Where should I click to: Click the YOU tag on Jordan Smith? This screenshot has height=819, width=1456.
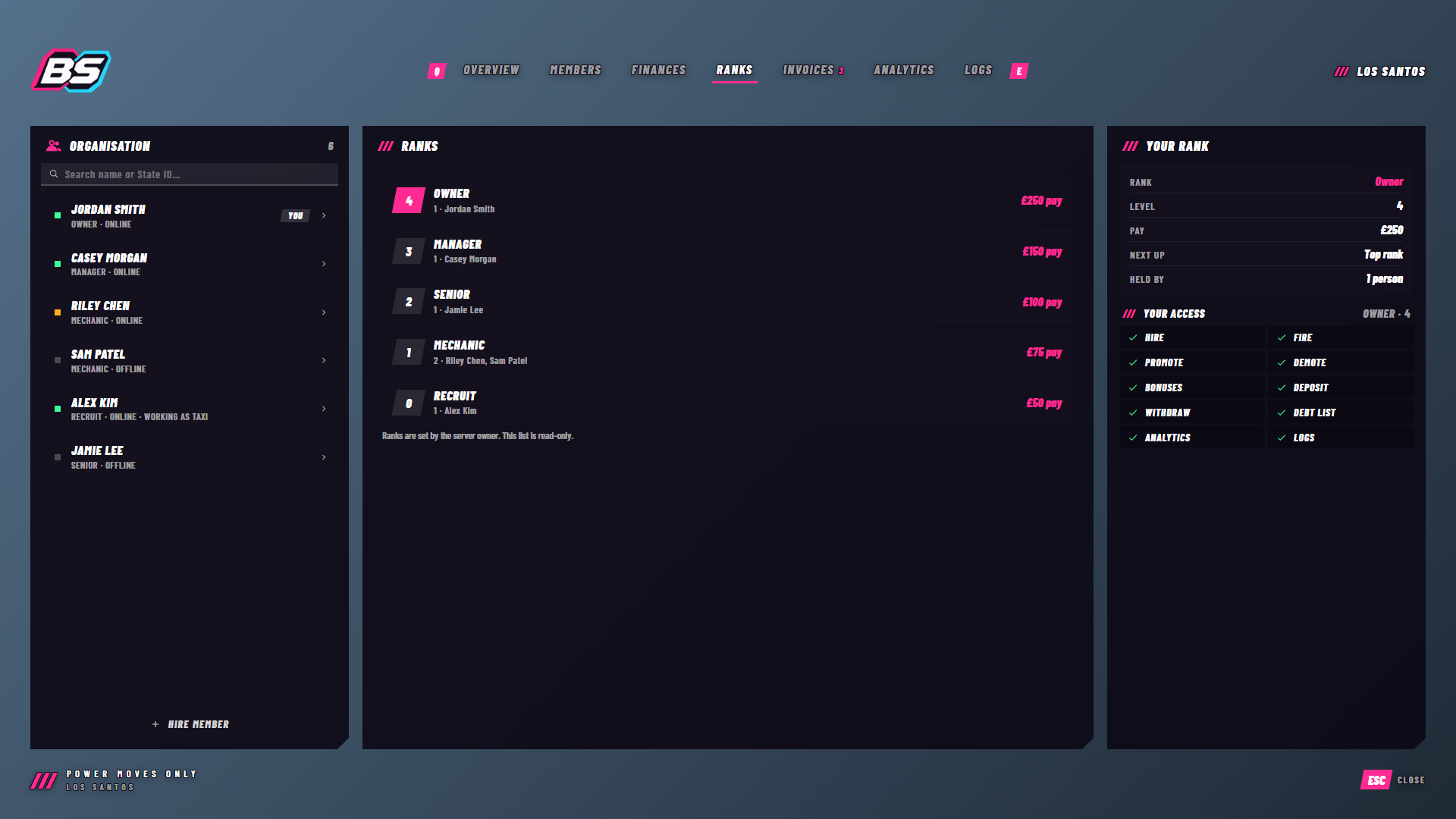click(295, 216)
